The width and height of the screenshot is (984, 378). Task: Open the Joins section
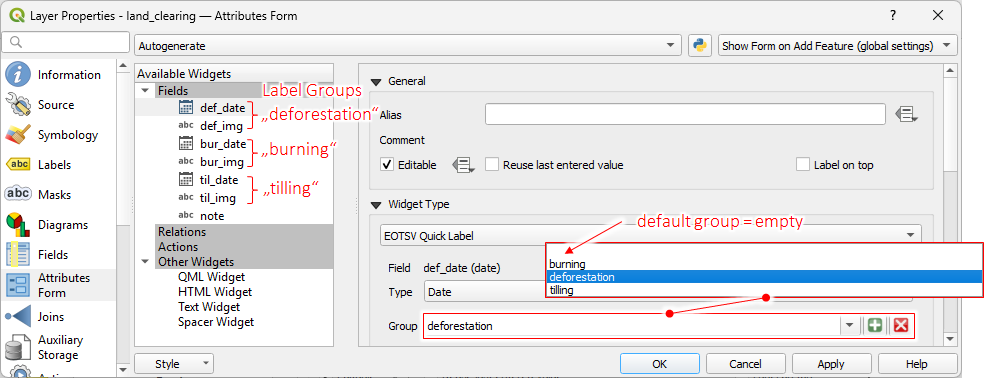[x=58, y=316]
